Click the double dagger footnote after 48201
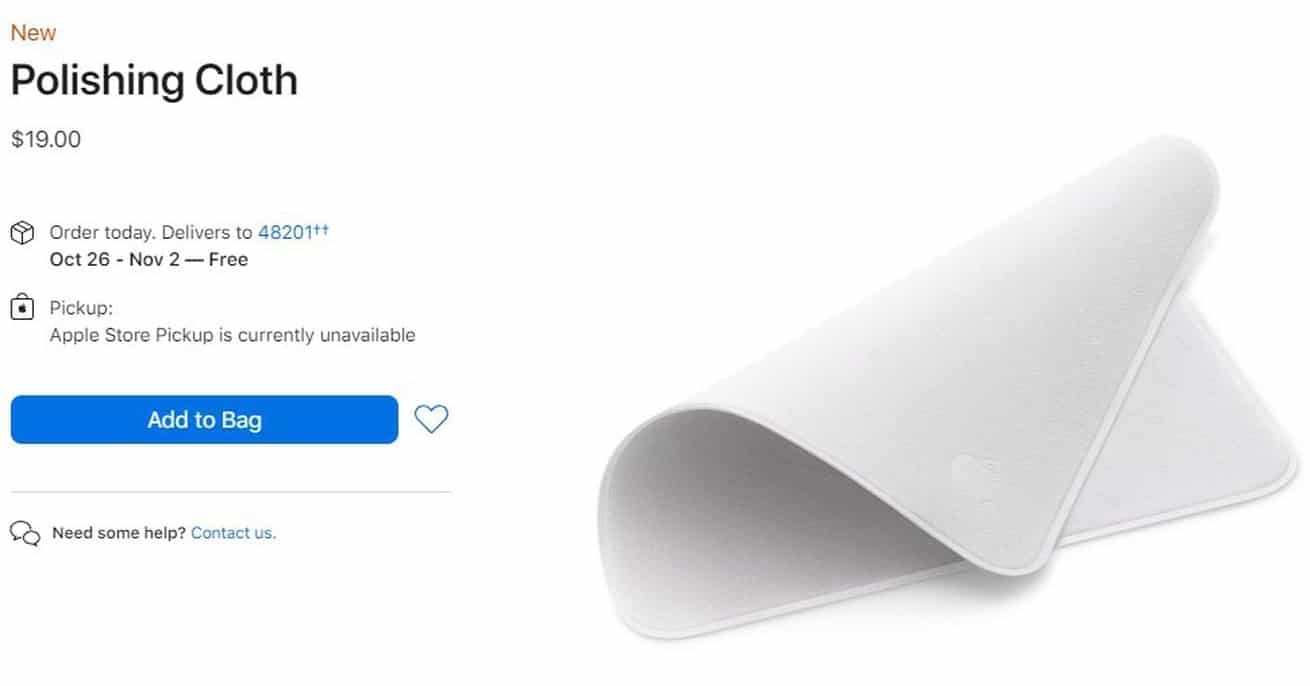Screen dimensions: 1310x686 pyautogui.click(x=321, y=230)
